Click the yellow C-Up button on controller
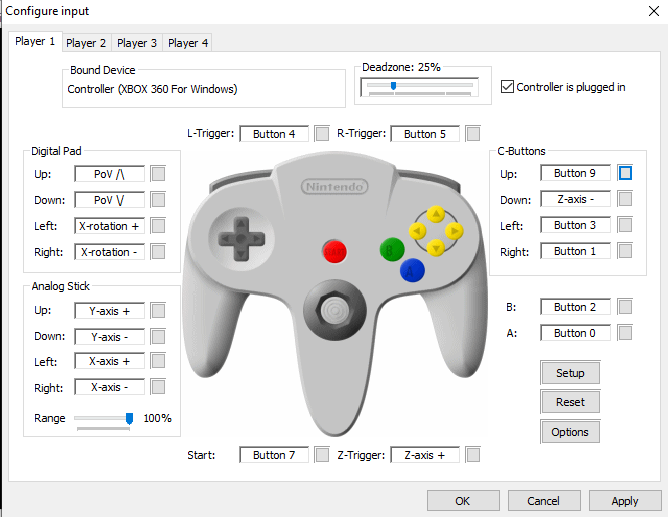This screenshot has width=668, height=517. [x=436, y=214]
